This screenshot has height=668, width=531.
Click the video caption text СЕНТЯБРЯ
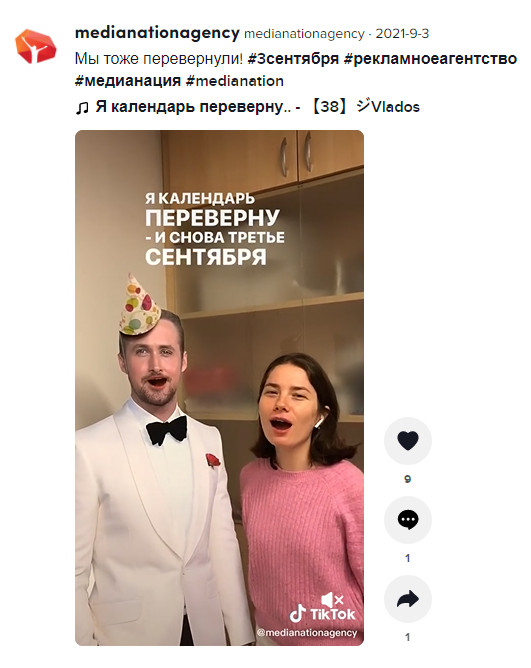pyautogui.click(x=206, y=257)
